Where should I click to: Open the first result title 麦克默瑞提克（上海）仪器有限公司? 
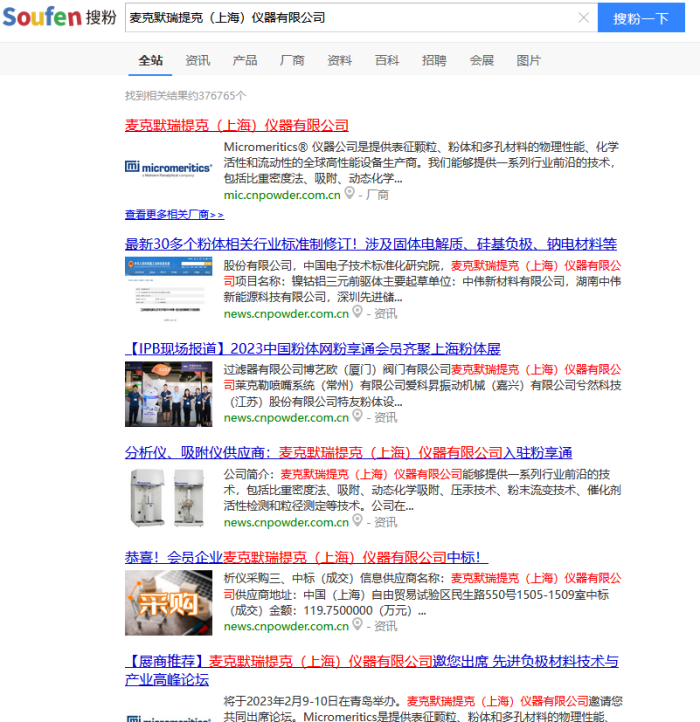pyautogui.click(x=237, y=125)
